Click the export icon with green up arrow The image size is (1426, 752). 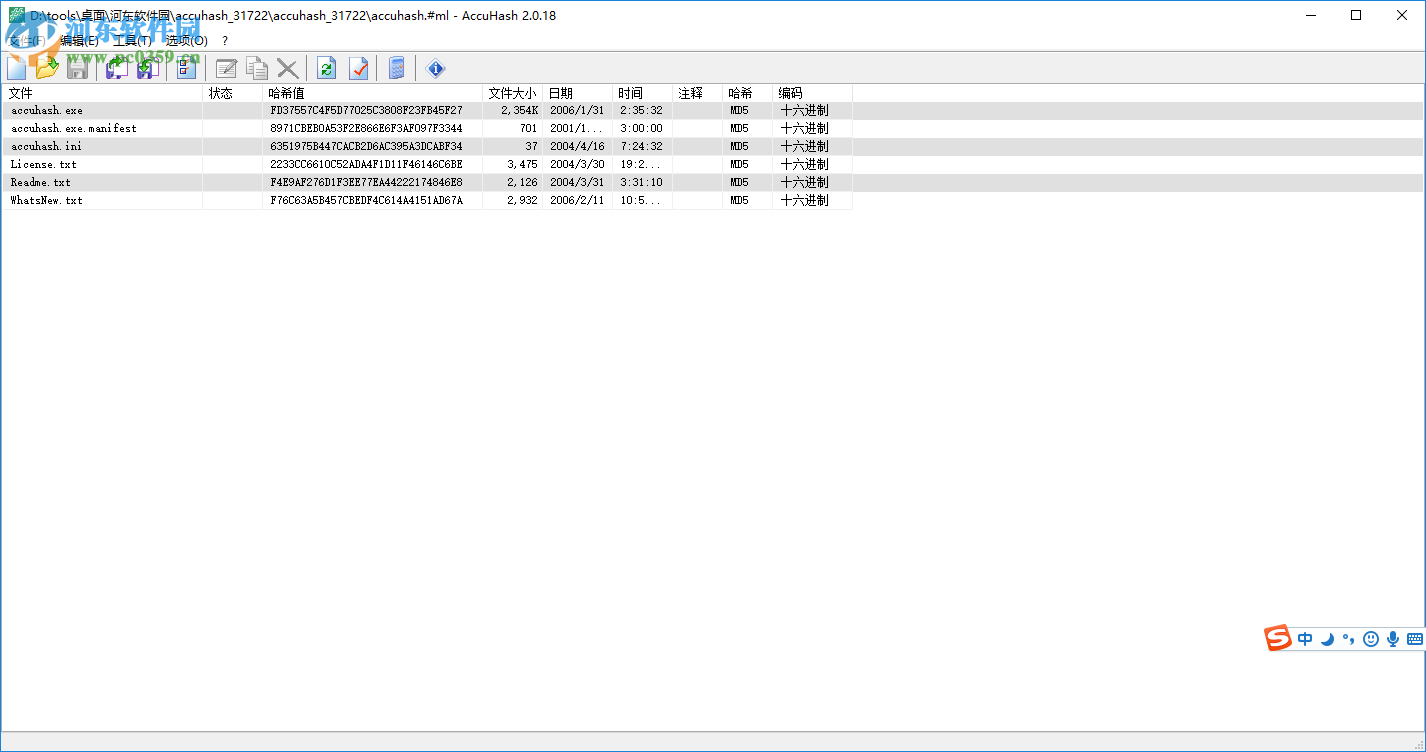tap(117, 68)
